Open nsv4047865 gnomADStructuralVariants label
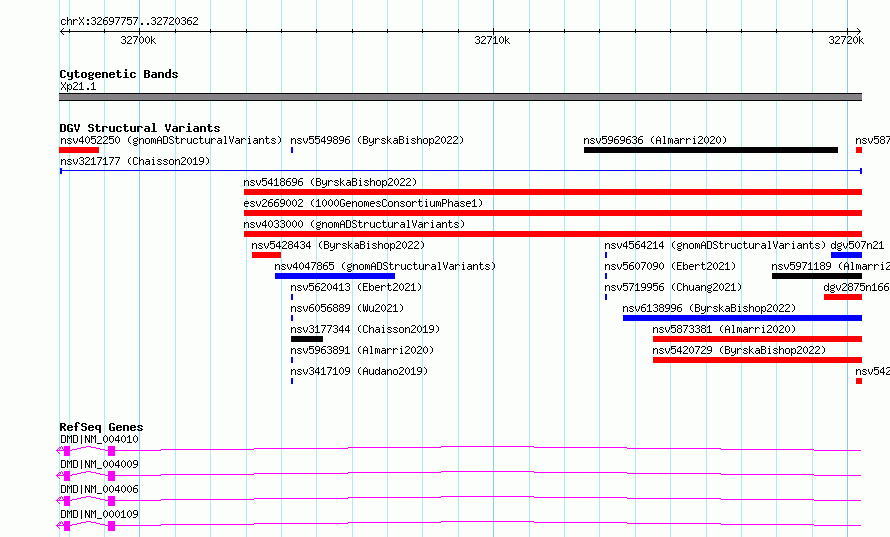 click(385, 266)
